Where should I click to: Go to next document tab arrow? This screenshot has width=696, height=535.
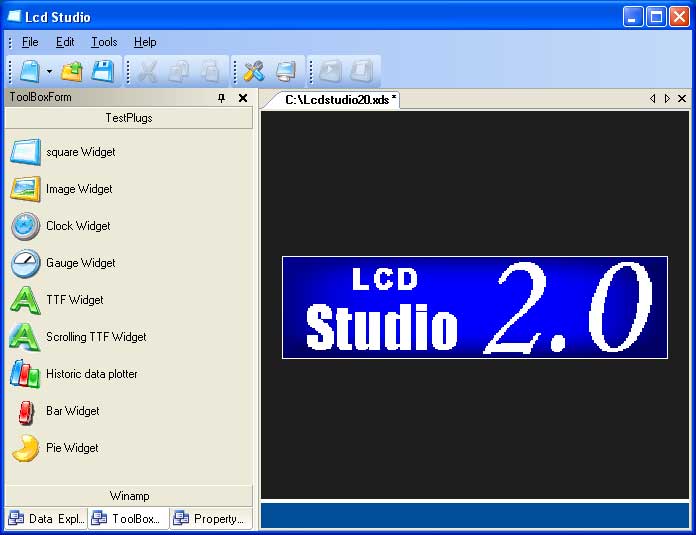pyautogui.click(x=667, y=99)
